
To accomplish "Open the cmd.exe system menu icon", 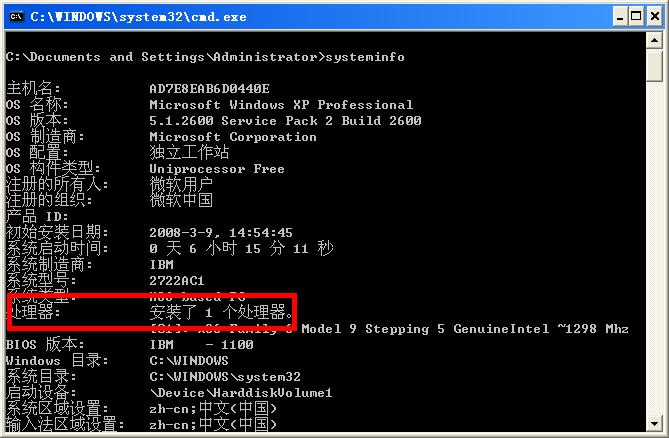I will tap(15, 16).
